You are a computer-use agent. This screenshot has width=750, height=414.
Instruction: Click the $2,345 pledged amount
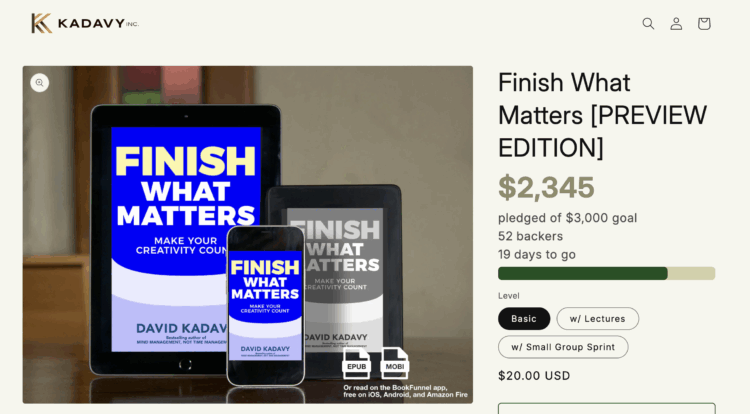click(546, 187)
